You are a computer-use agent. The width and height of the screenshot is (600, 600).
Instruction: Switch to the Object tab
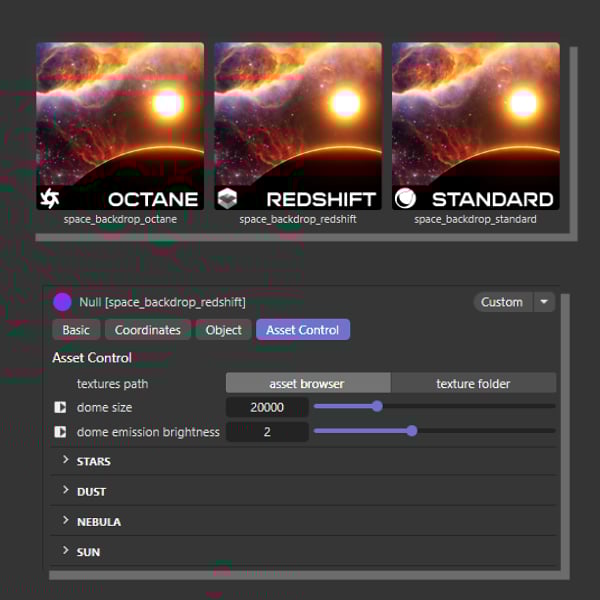click(223, 330)
